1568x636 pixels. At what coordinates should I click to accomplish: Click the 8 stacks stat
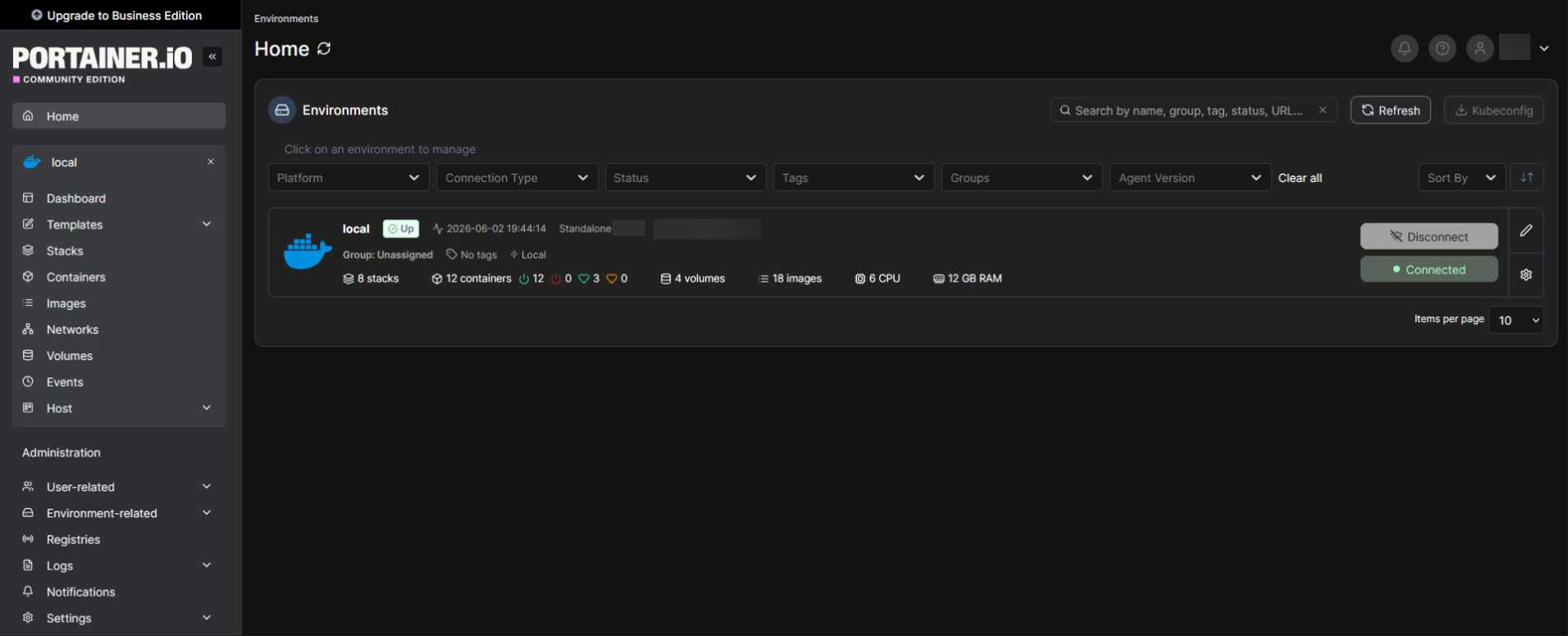click(371, 279)
